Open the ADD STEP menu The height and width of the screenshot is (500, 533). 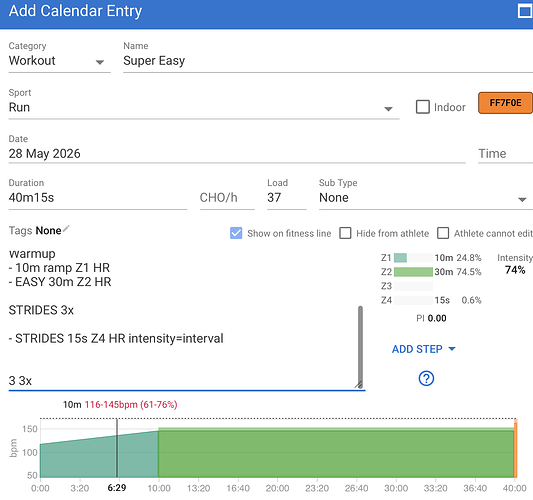click(423, 349)
